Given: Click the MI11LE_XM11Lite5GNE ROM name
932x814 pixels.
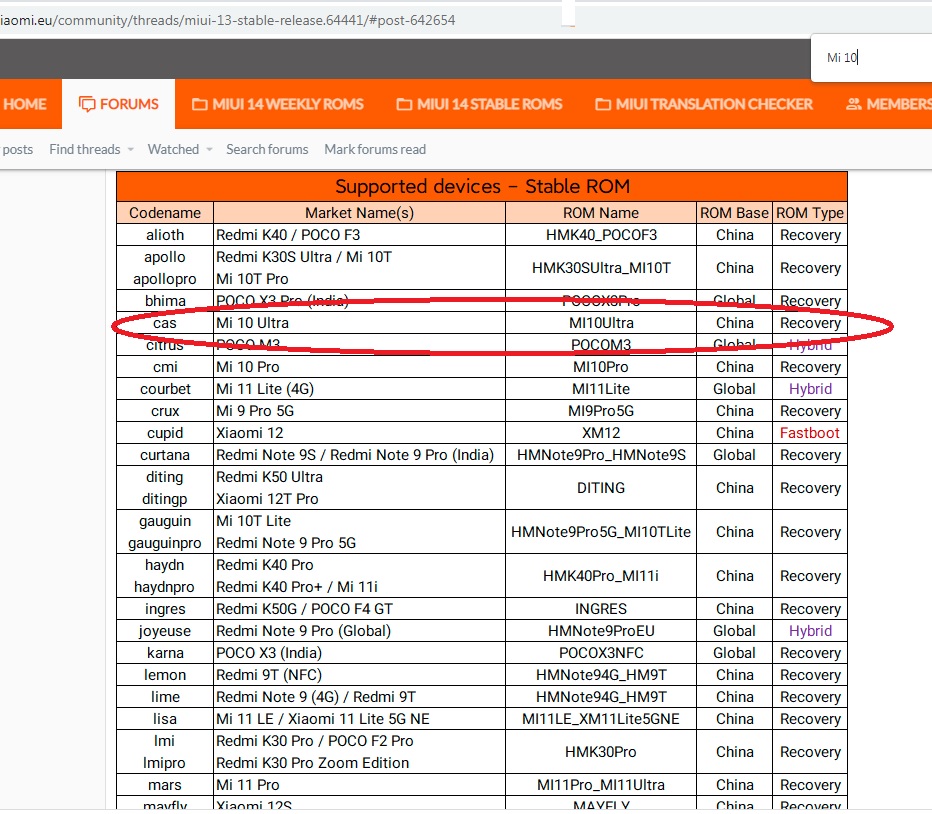Looking at the screenshot, I should pos(601,719).
